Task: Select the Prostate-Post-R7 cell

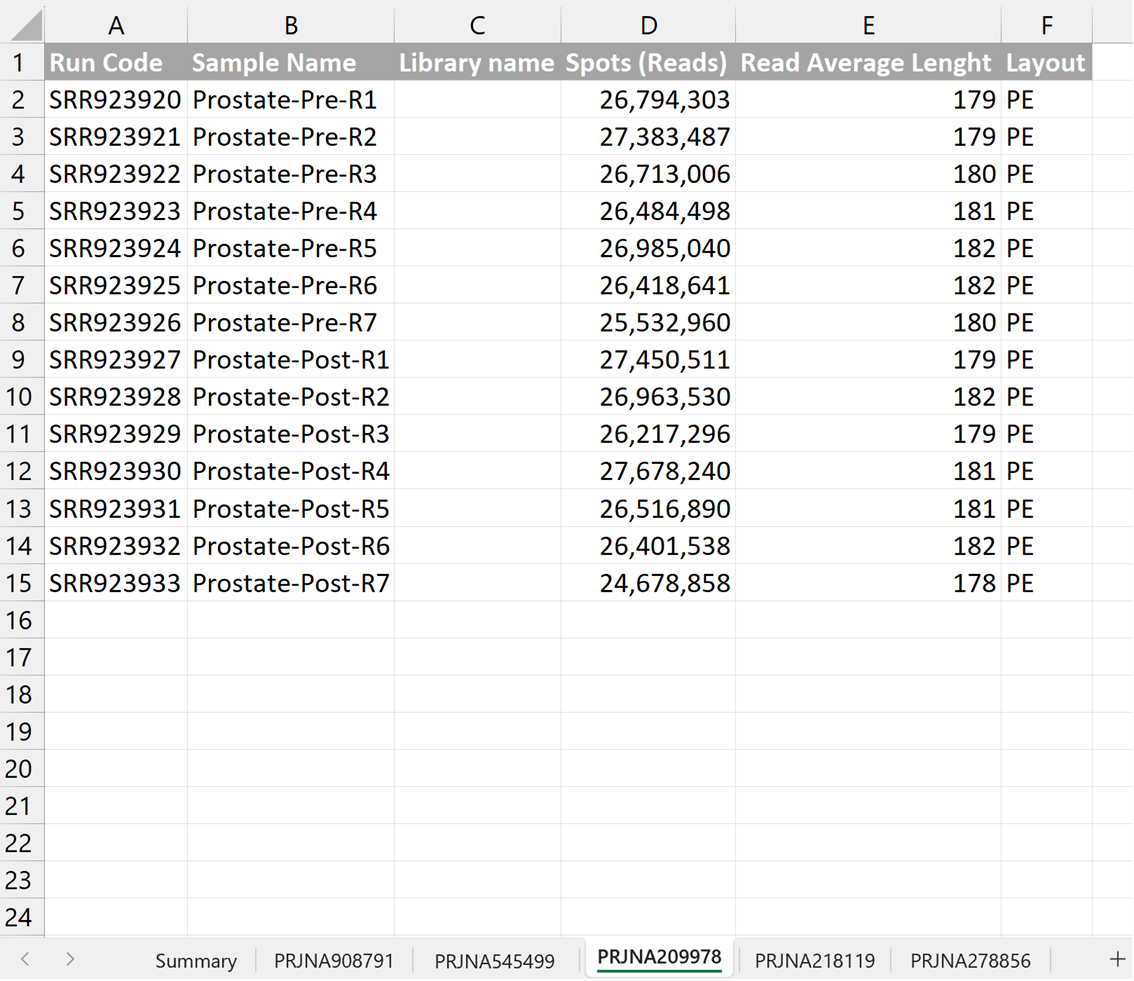Action: click(290, 583)
